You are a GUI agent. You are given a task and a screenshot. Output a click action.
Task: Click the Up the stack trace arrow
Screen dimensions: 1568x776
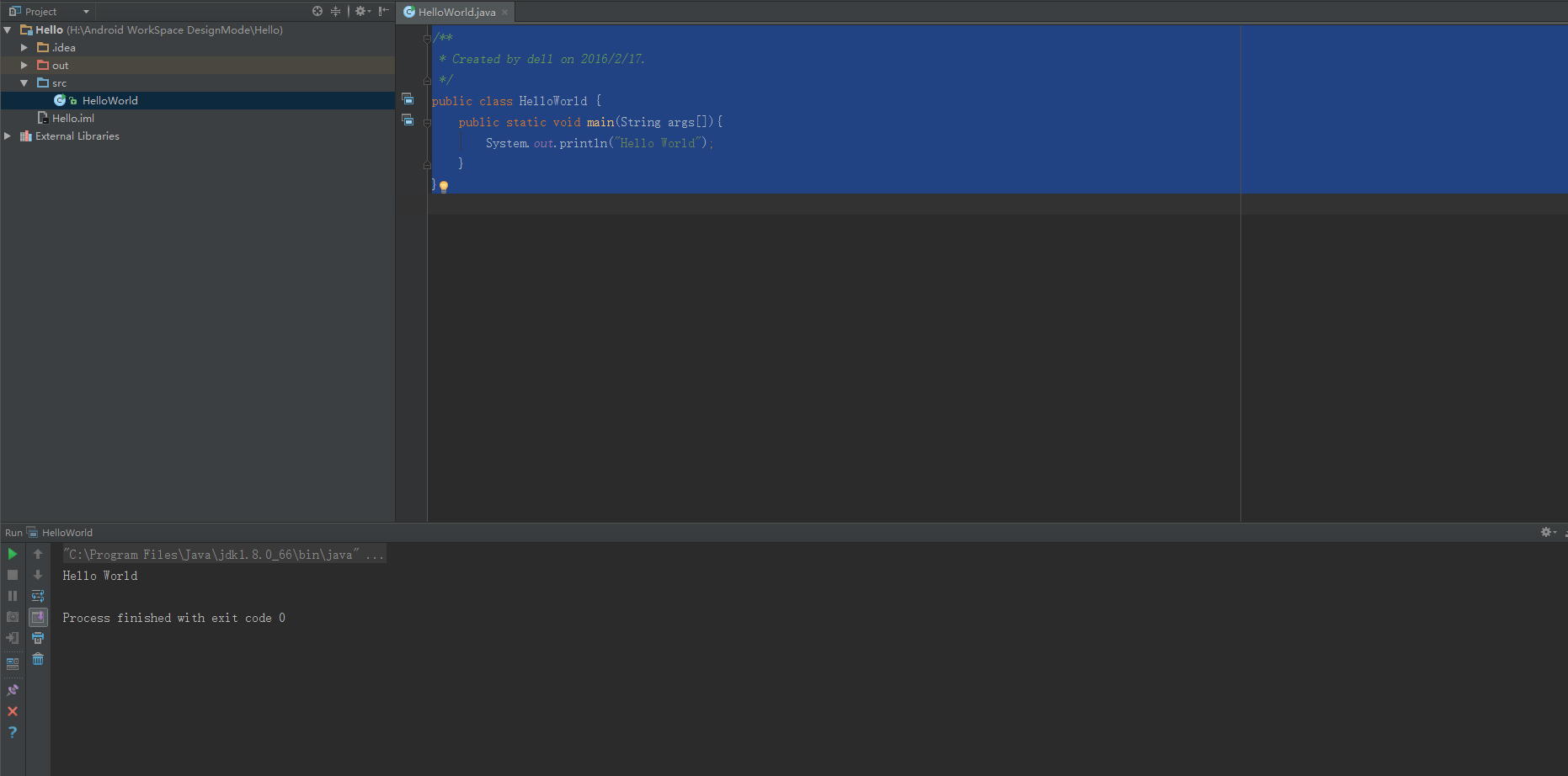(38, 554)
